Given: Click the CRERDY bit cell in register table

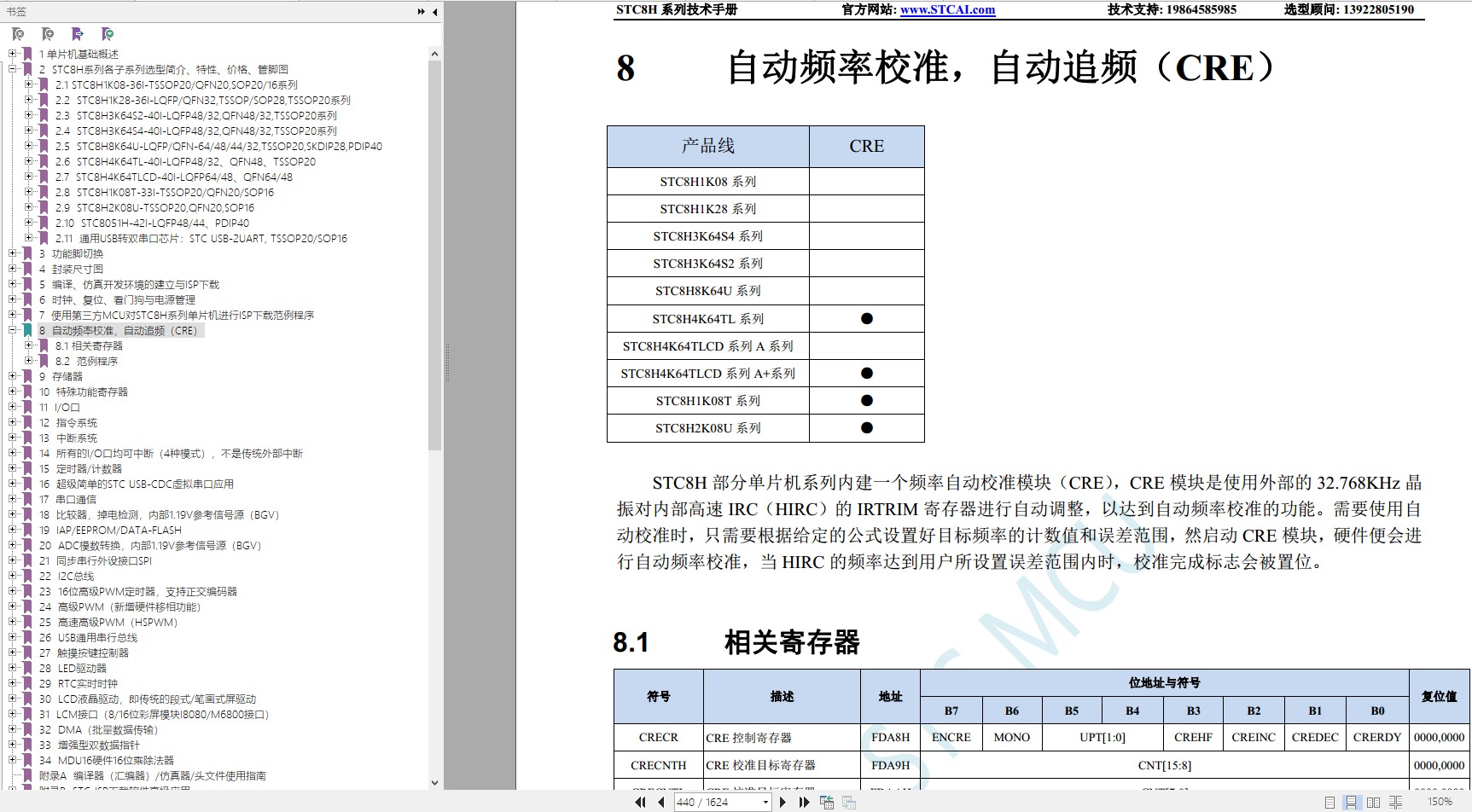Looking at the screenshot, I should pyautogui.click(x=1377, y=737).
